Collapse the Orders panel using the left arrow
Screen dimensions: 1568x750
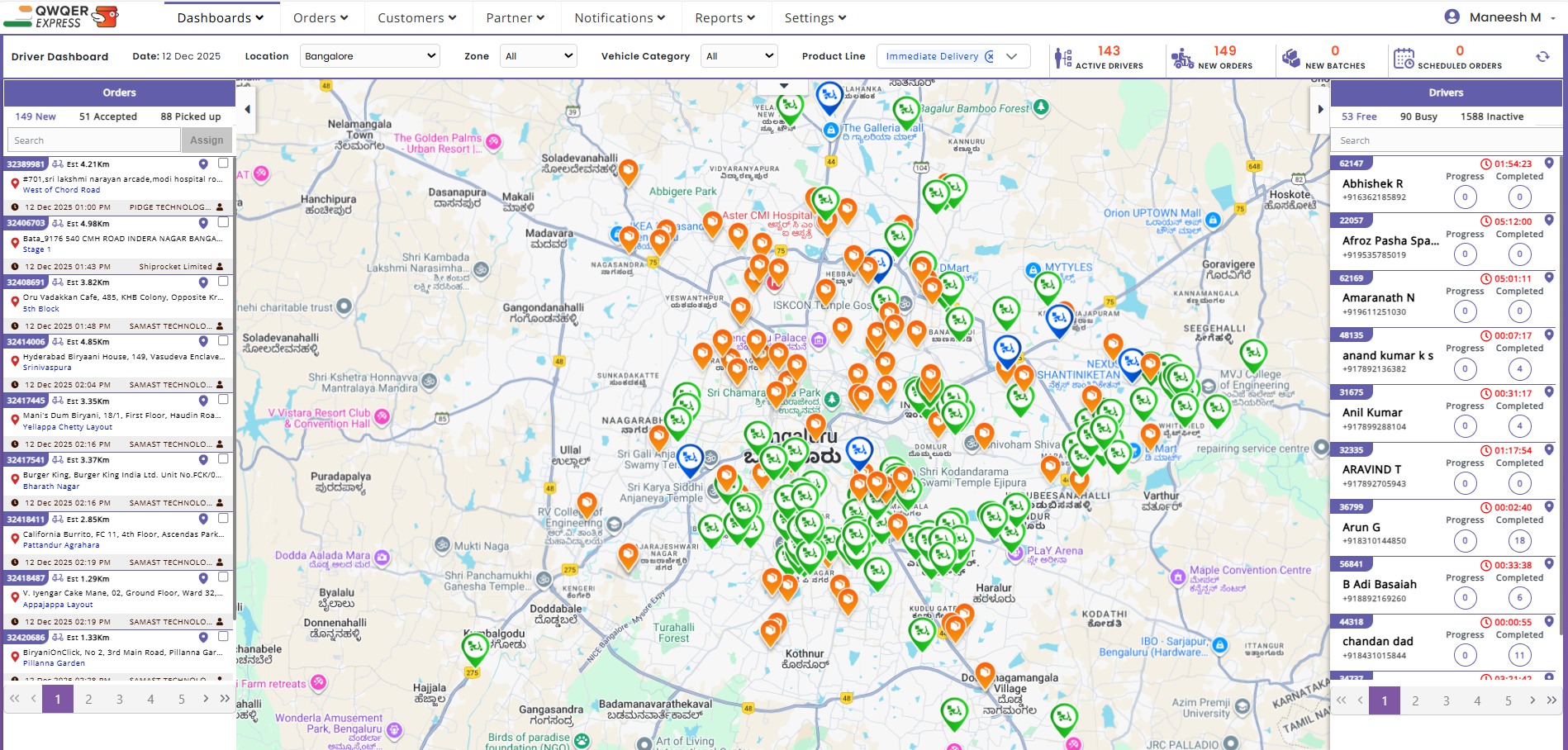coord(247,109)
